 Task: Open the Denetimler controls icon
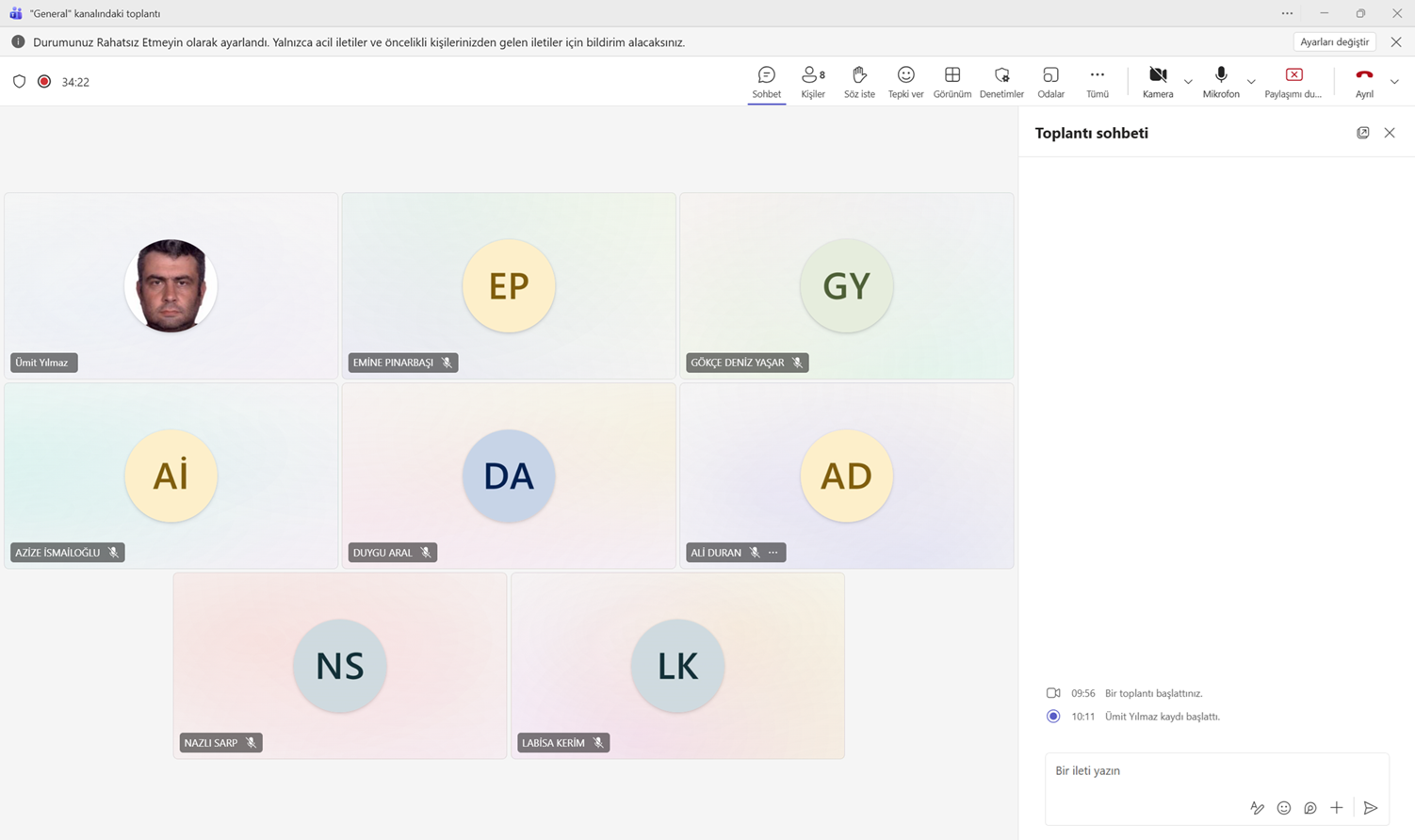(x=1001, y=74)
